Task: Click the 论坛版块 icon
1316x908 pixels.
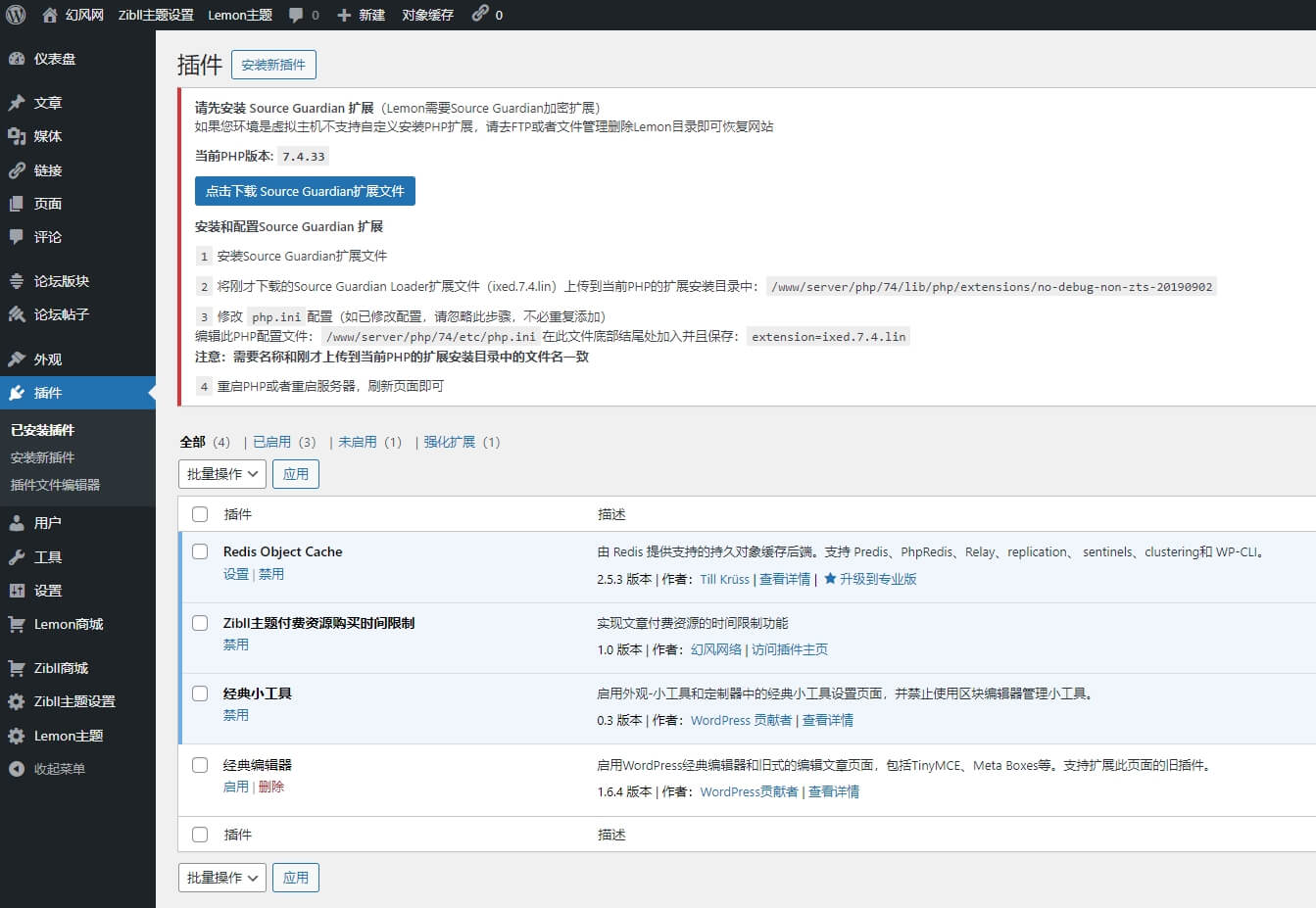Action: click(17, 281)
